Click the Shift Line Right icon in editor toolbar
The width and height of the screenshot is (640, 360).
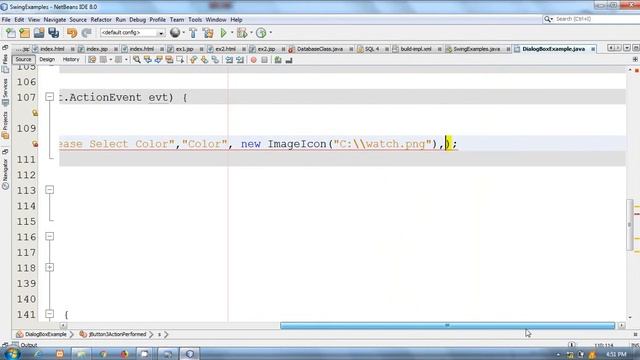click(240, 60)
